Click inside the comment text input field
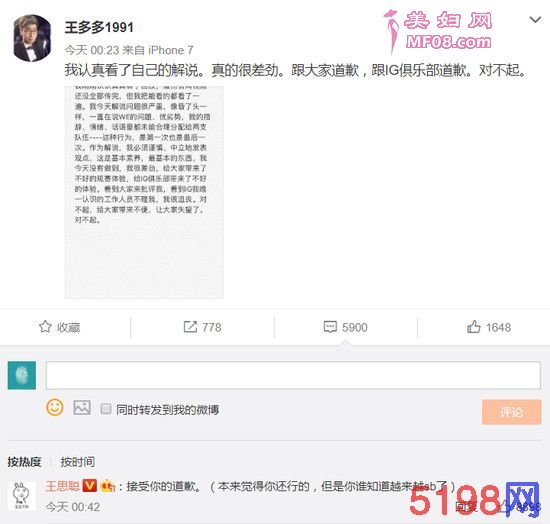 tap(293, 375)
